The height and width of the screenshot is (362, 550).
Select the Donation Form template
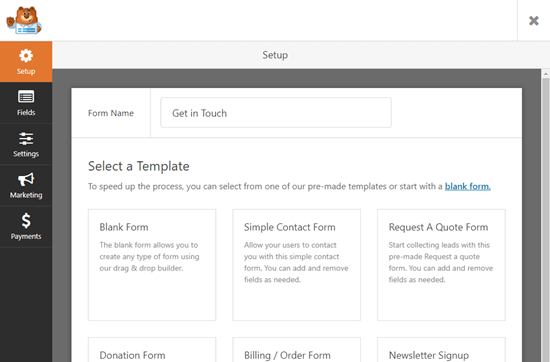tap(152, 350)
